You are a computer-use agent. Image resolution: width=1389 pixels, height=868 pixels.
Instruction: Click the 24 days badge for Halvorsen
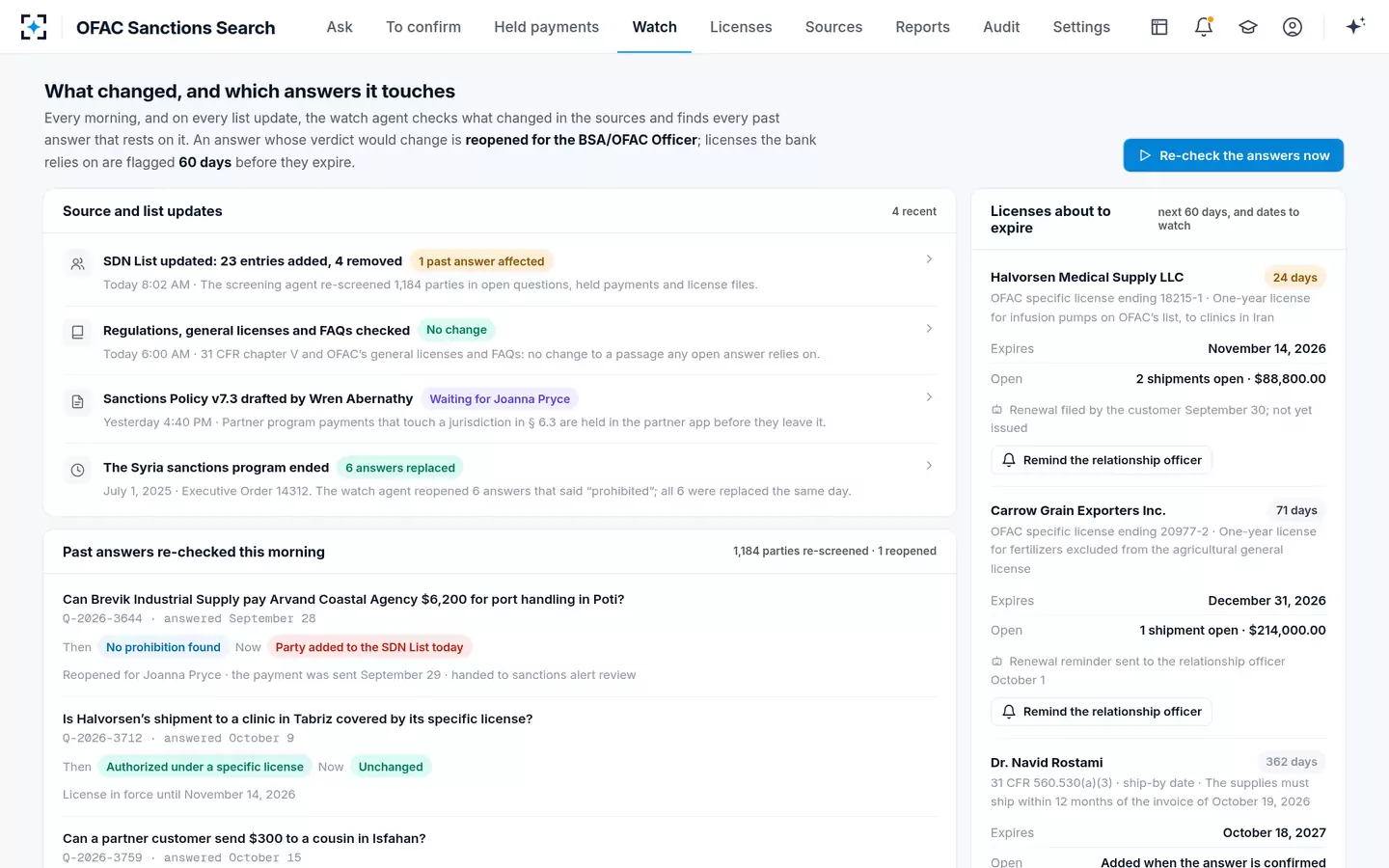(1294, 278)
